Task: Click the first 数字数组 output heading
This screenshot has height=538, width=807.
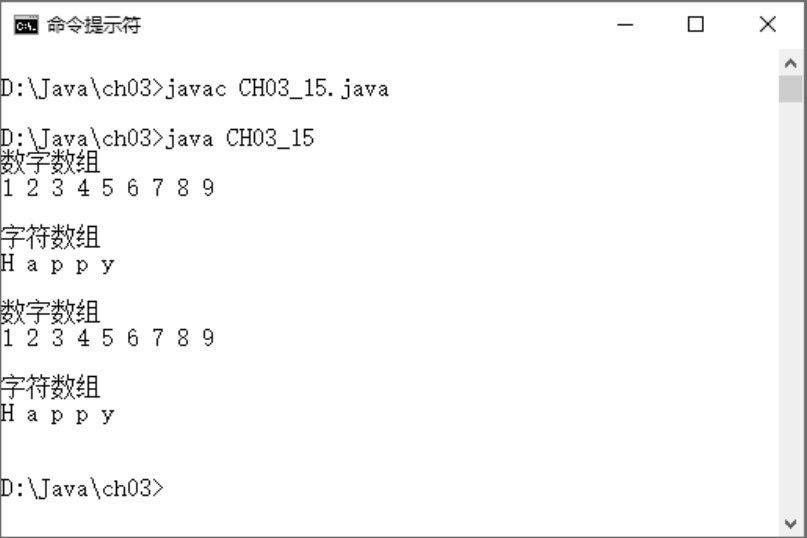Action: click(x=50, y=162)
